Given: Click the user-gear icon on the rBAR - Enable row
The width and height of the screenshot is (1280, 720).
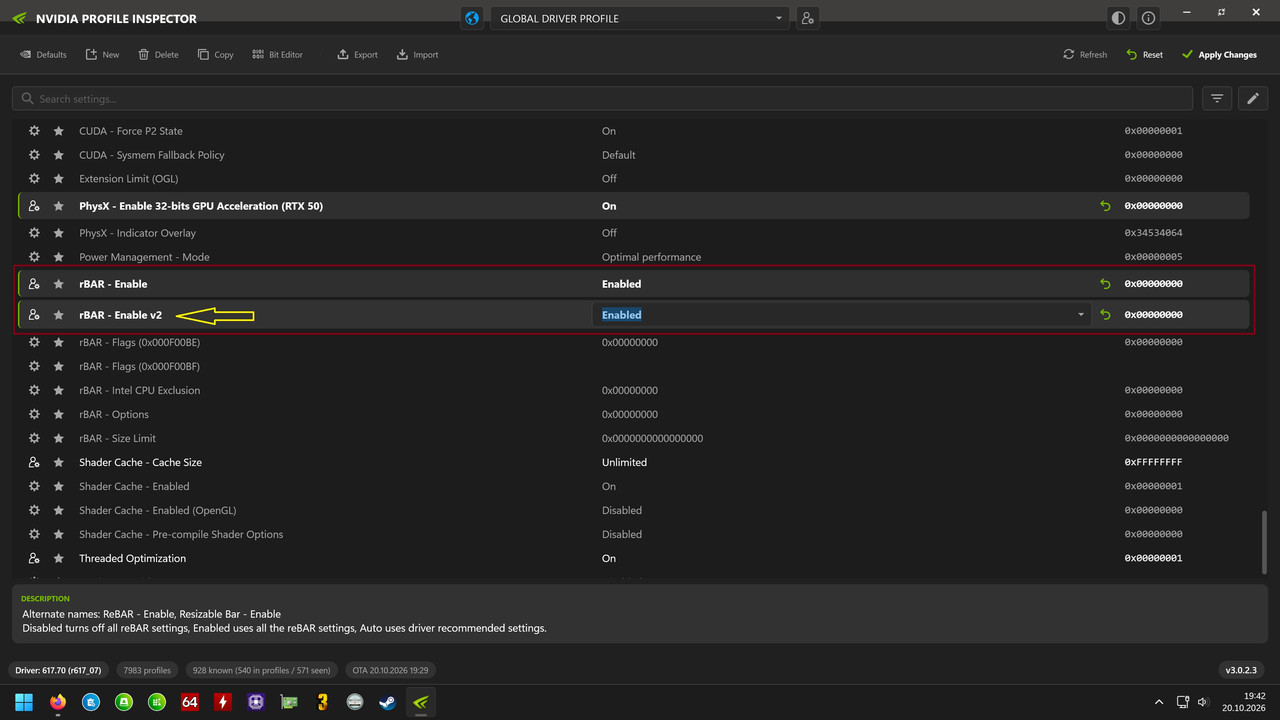Looking at the screenshot, I should [x=34, y=284].
